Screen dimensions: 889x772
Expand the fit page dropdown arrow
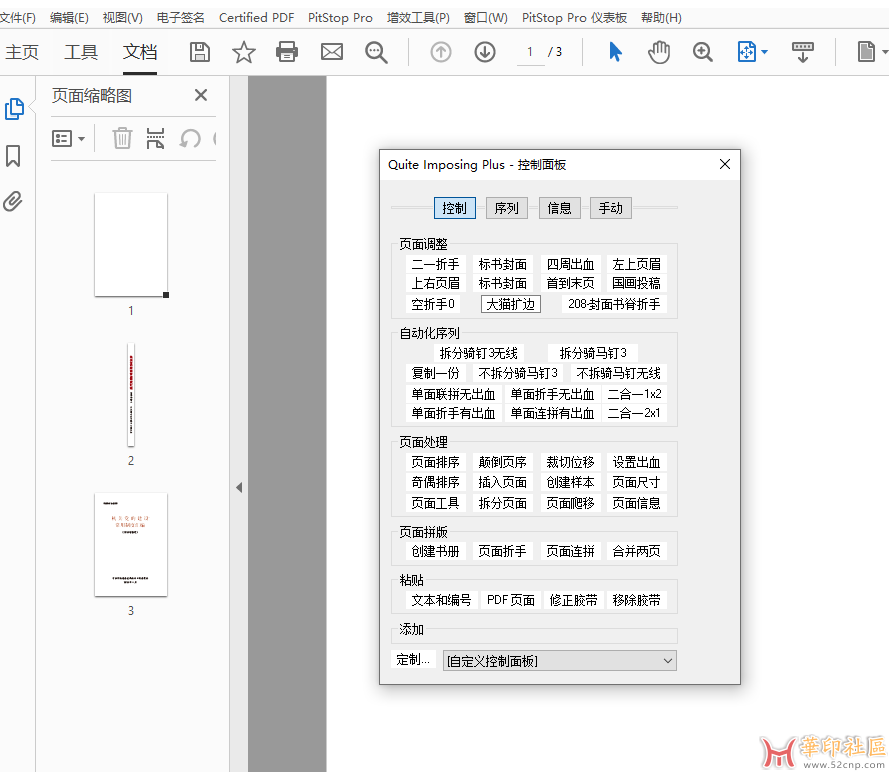[765, 52]
